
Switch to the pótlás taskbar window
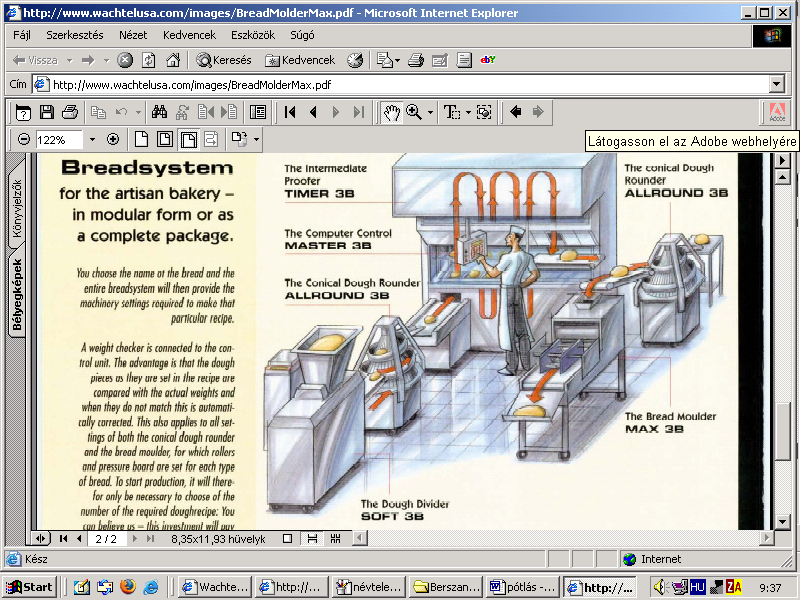pyautogui.click(x=523, y=587)
